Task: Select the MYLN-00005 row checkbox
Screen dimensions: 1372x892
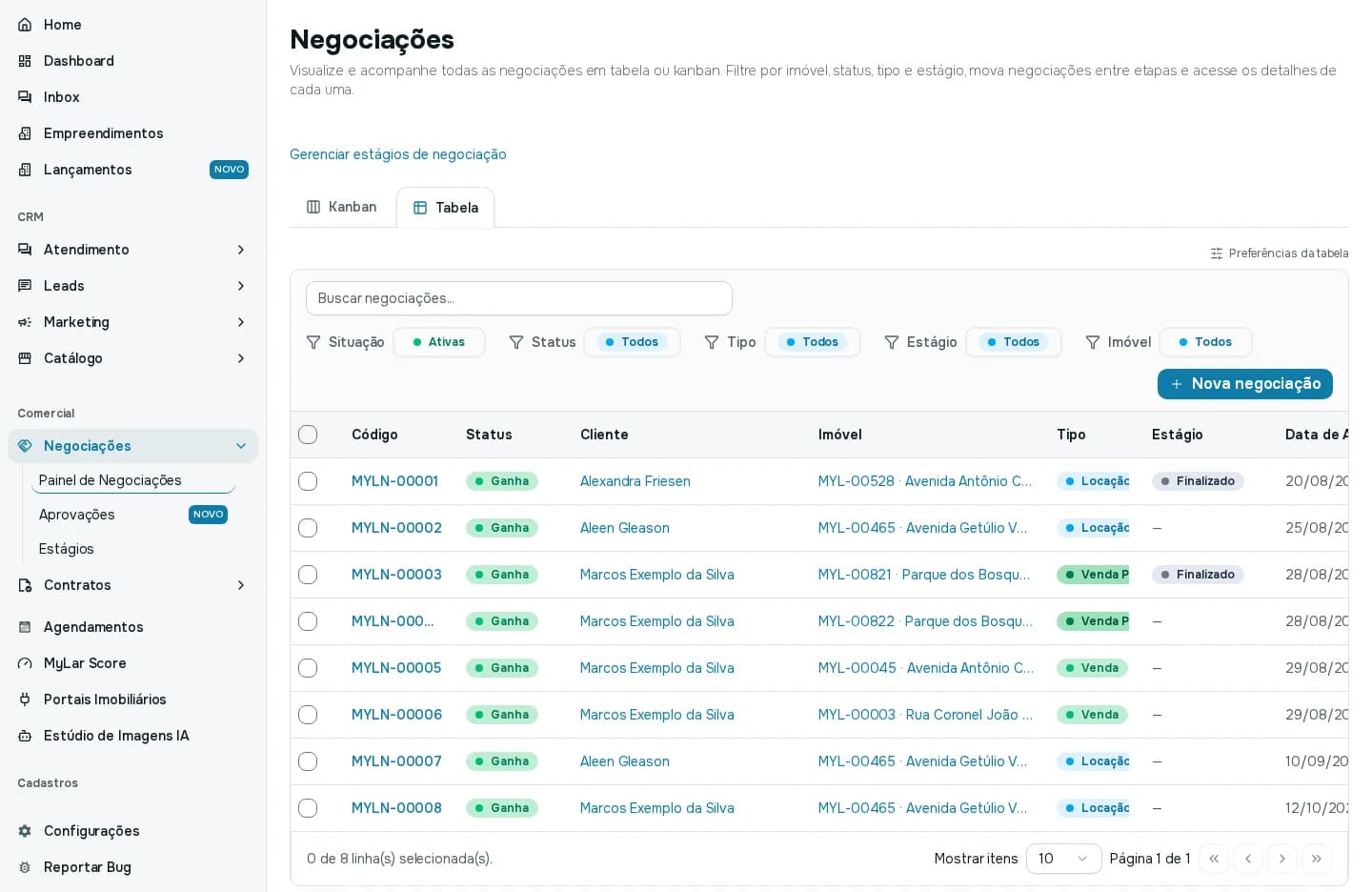Action: click(308, 668)
